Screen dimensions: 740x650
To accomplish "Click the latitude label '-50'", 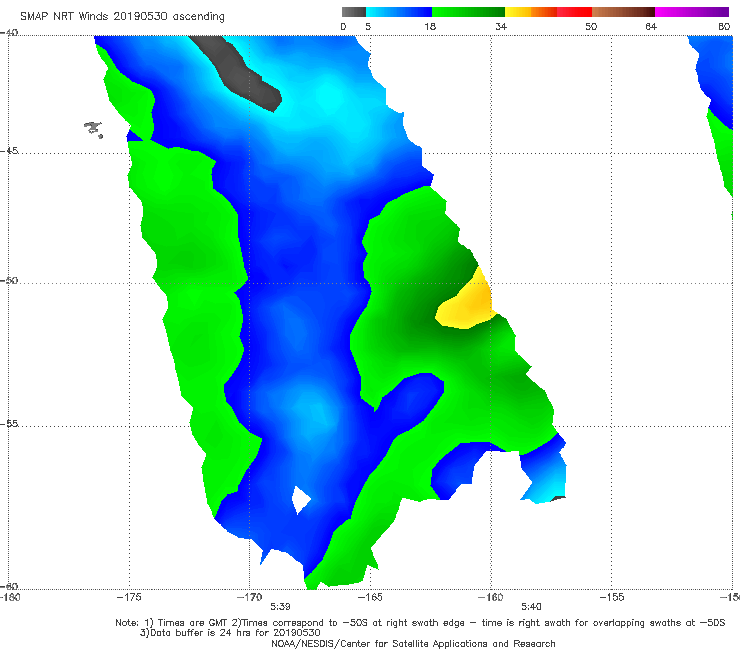I will point(9,280).
